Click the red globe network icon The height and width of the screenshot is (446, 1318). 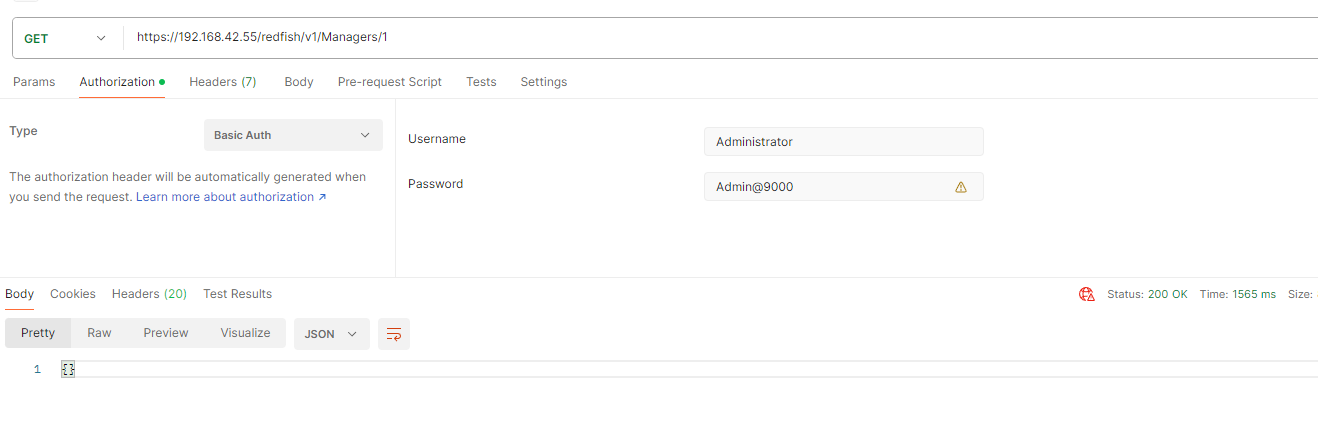pos(1087,294)
